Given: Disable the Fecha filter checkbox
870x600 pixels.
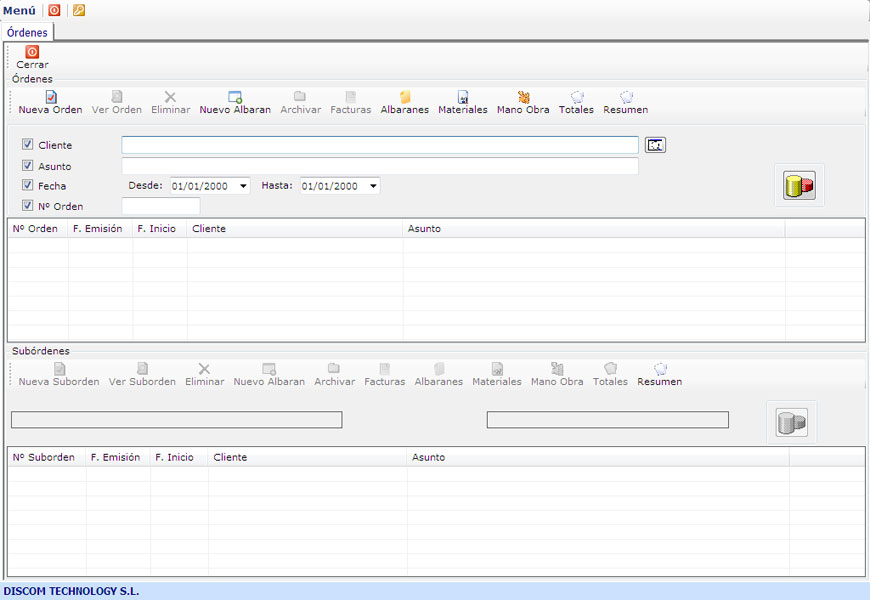Looking at the screenshot, I should tap(28, 185).
